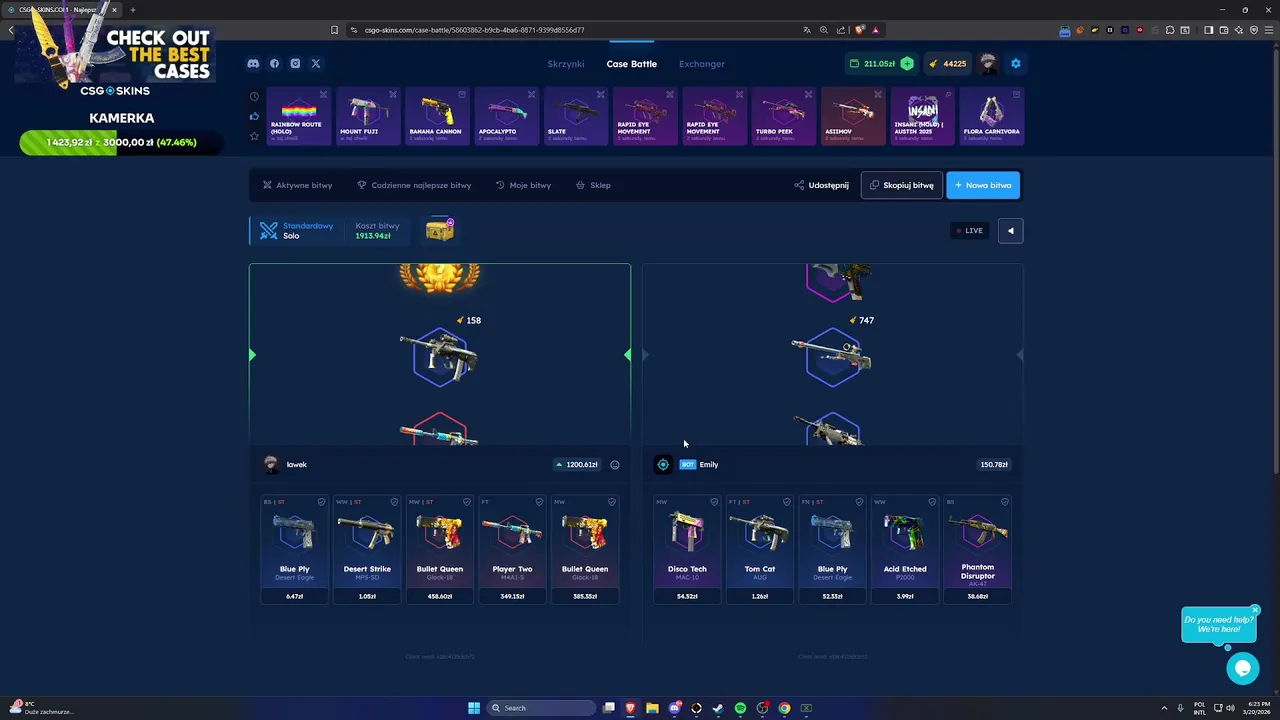Image resolution: width=1280 pixels, height=720 pixels.
Task: Open the Rainbow Route (Holo) drop card
Action: pyautogui.click(x=298, y=117)
